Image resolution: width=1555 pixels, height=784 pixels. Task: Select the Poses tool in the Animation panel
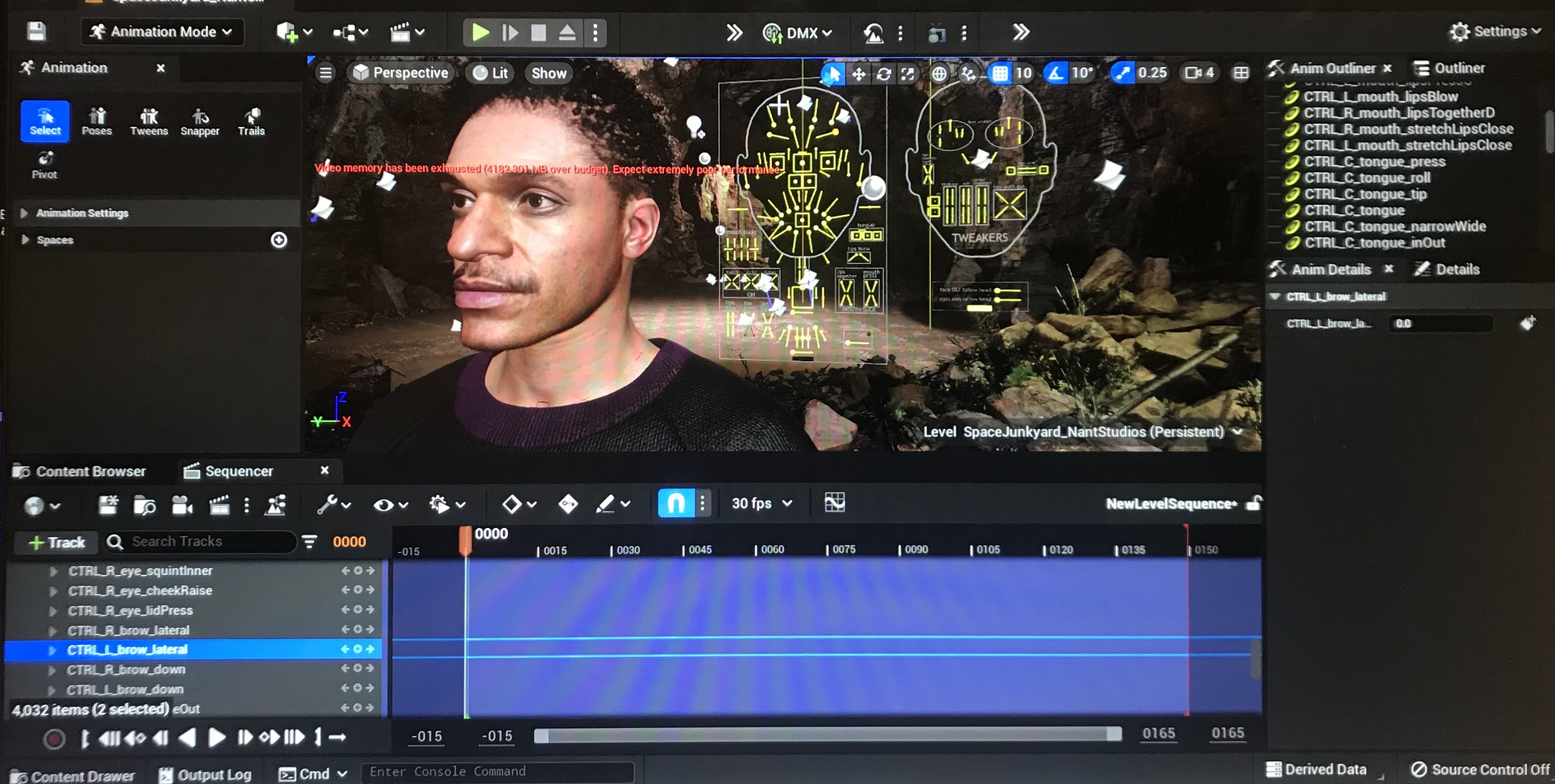tap(97, 121)
